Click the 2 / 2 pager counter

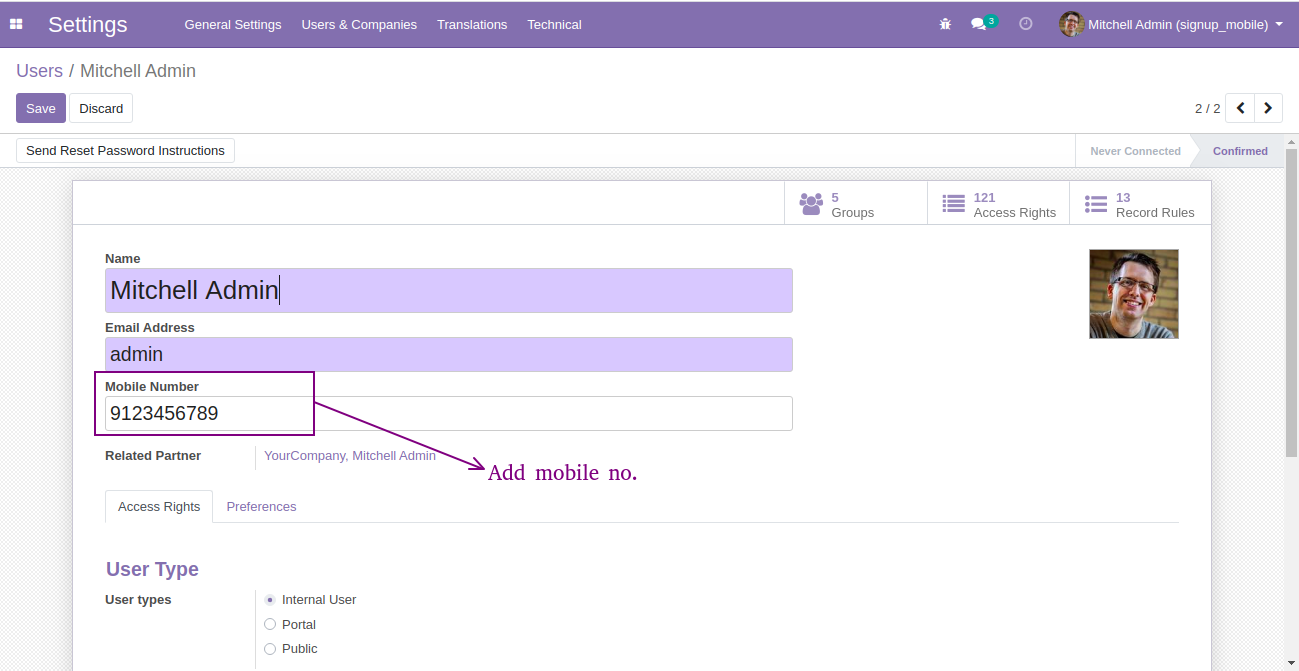click(x=1207, y=108)
